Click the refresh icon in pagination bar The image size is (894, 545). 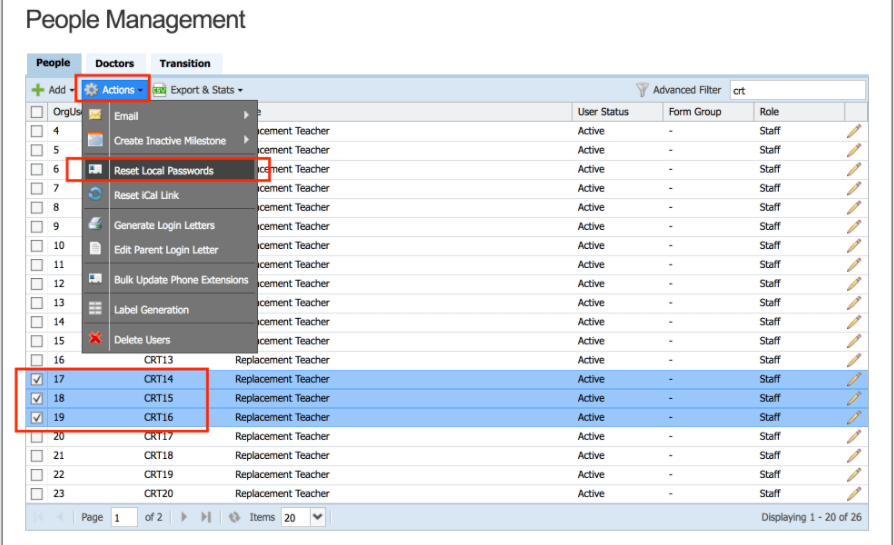coord(234,517)
